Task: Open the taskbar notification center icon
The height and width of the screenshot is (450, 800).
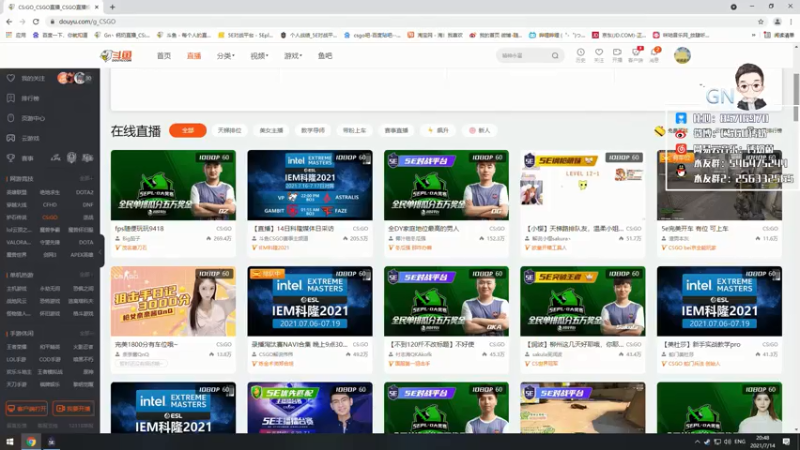Action: [x=787, y=442]
